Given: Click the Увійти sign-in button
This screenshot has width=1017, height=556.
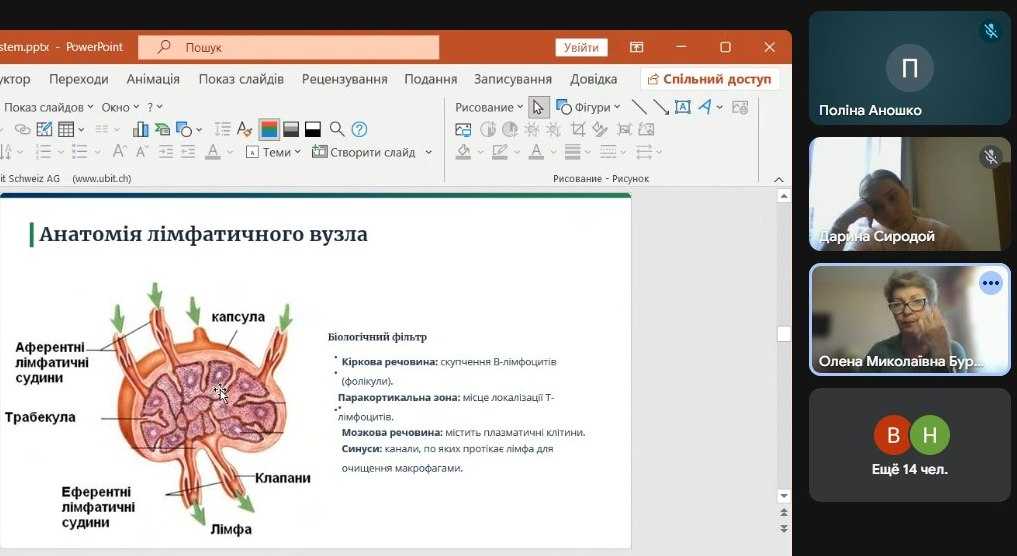Looking at the screenshot, I should [x=581, y=47].
